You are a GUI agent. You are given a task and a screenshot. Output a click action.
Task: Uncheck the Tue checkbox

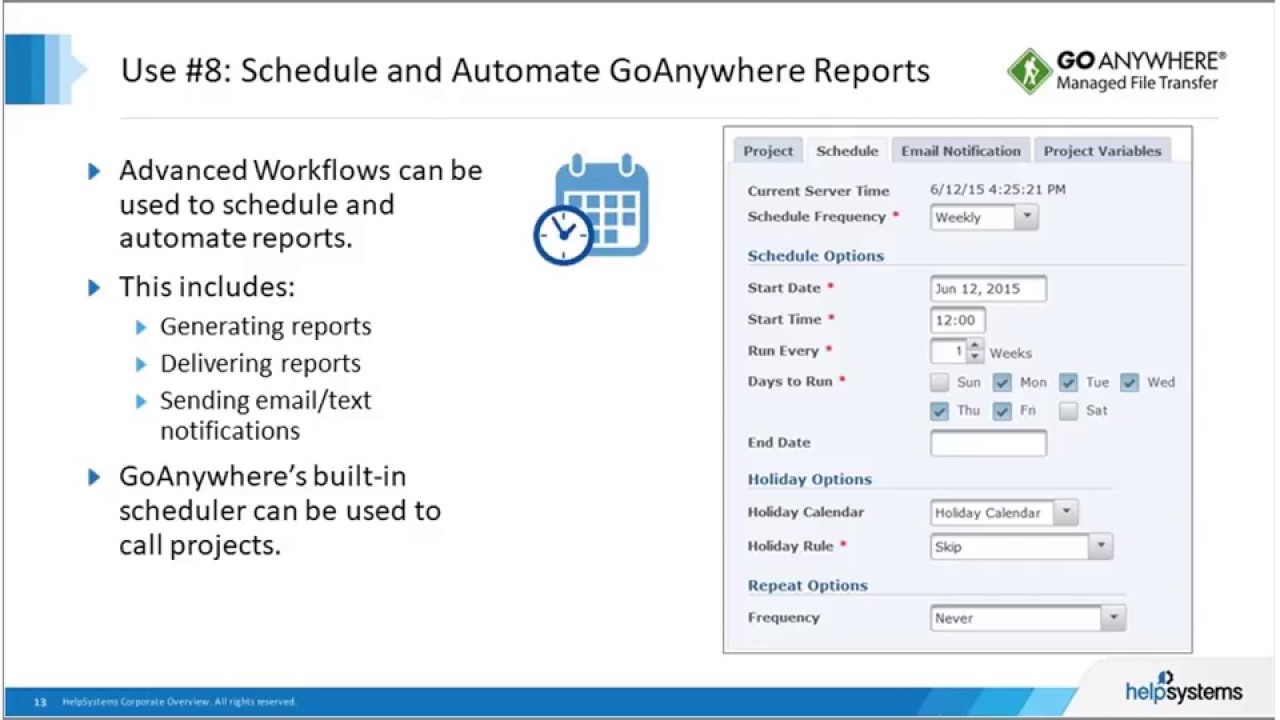[x=1068, y=382]
